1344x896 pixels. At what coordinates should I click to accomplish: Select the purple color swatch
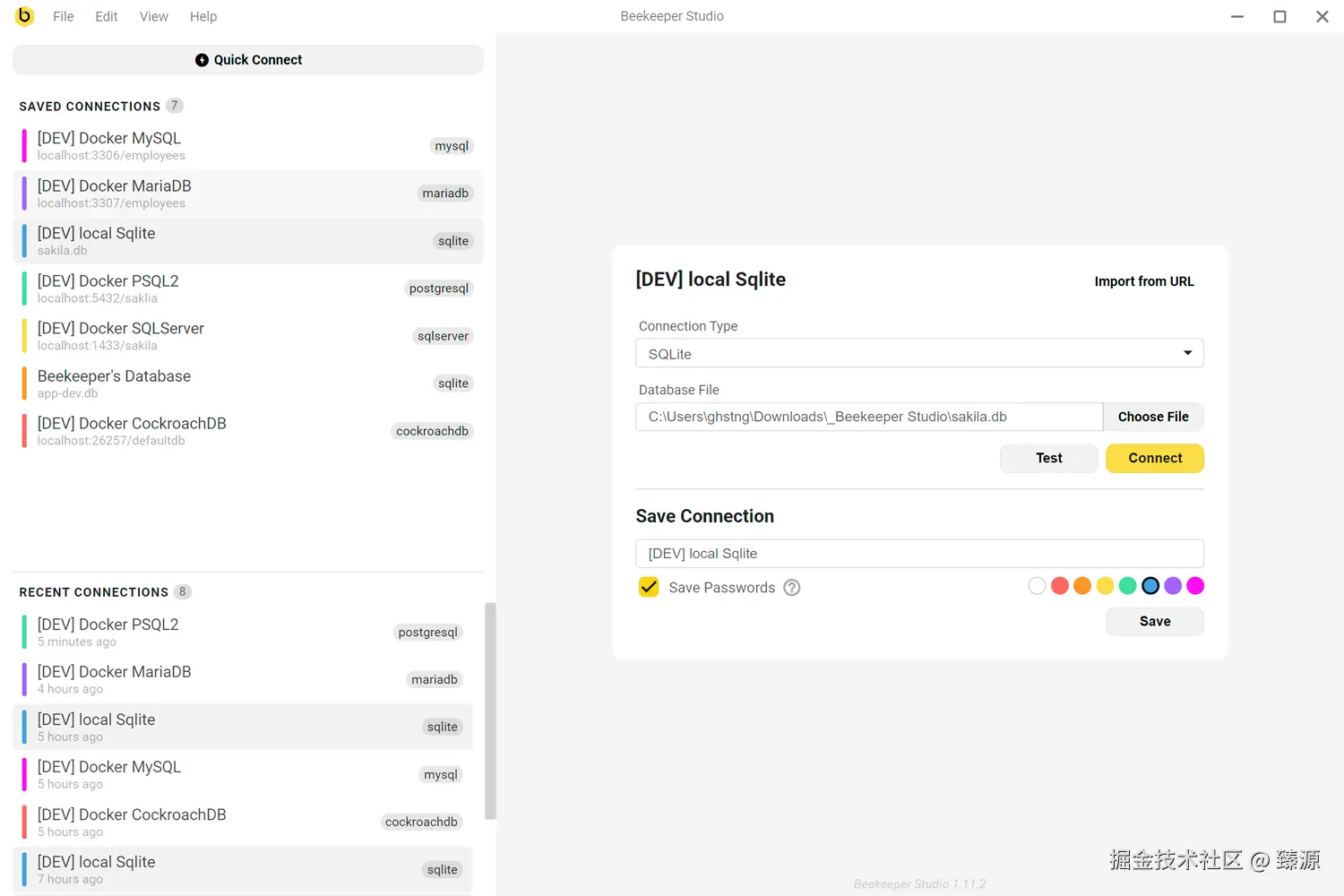1173,586
